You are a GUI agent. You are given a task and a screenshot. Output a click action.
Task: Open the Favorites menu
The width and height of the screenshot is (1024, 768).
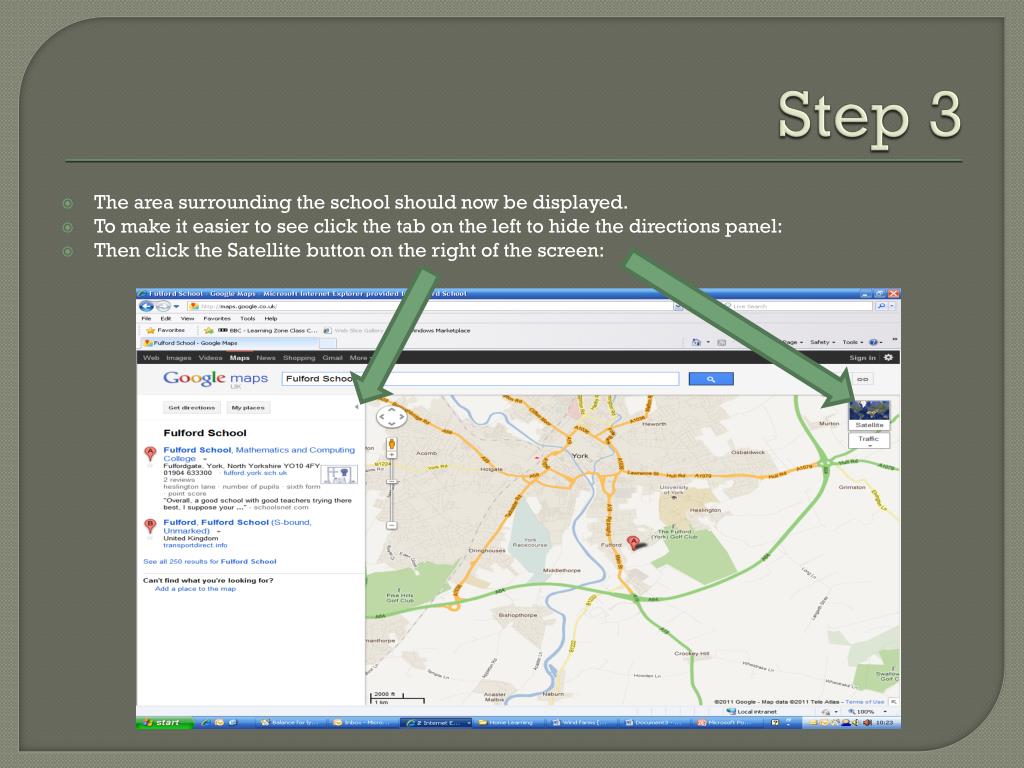217,319
